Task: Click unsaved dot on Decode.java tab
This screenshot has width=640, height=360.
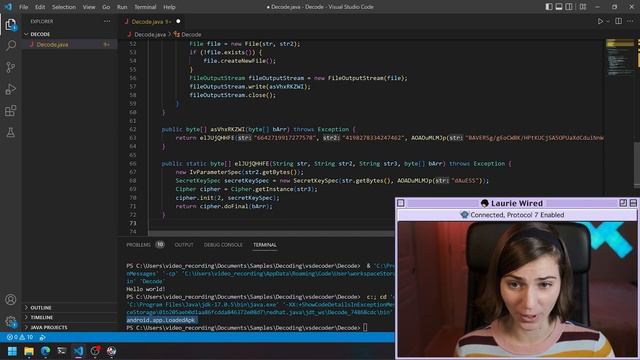Action: click(178, 21)
